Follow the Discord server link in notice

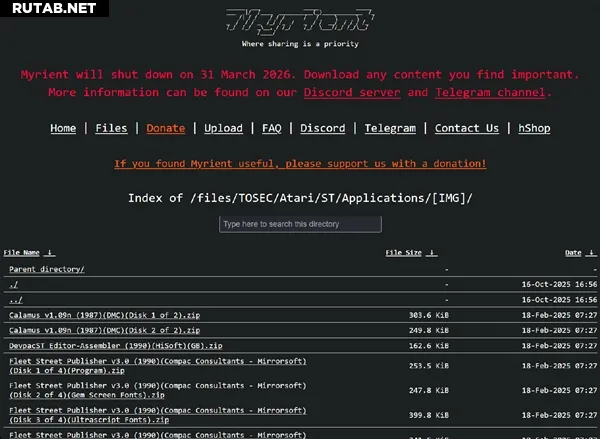[x=352, y=92]
